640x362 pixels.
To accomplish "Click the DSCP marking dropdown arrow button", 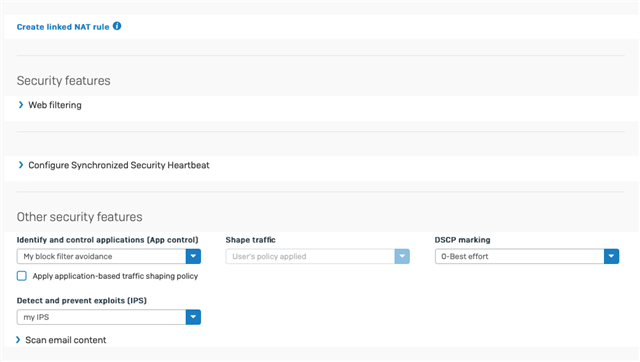I will point(611,256).
